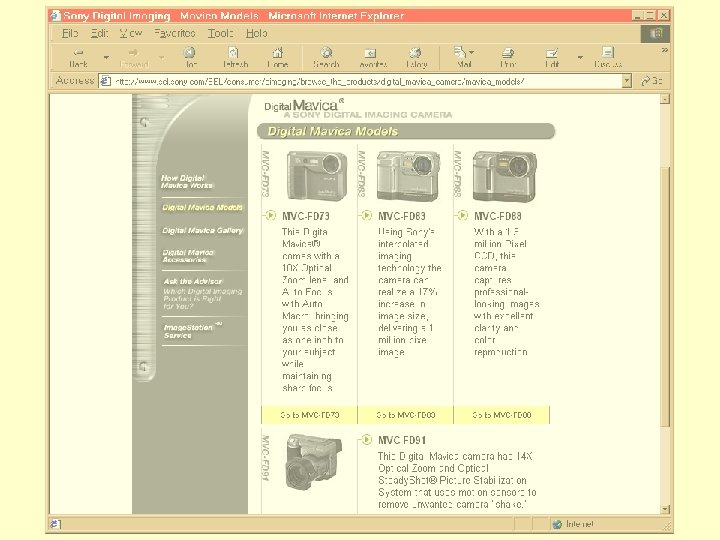
Task: Click the Back toolbar button
Action: (x=79, y=57)
